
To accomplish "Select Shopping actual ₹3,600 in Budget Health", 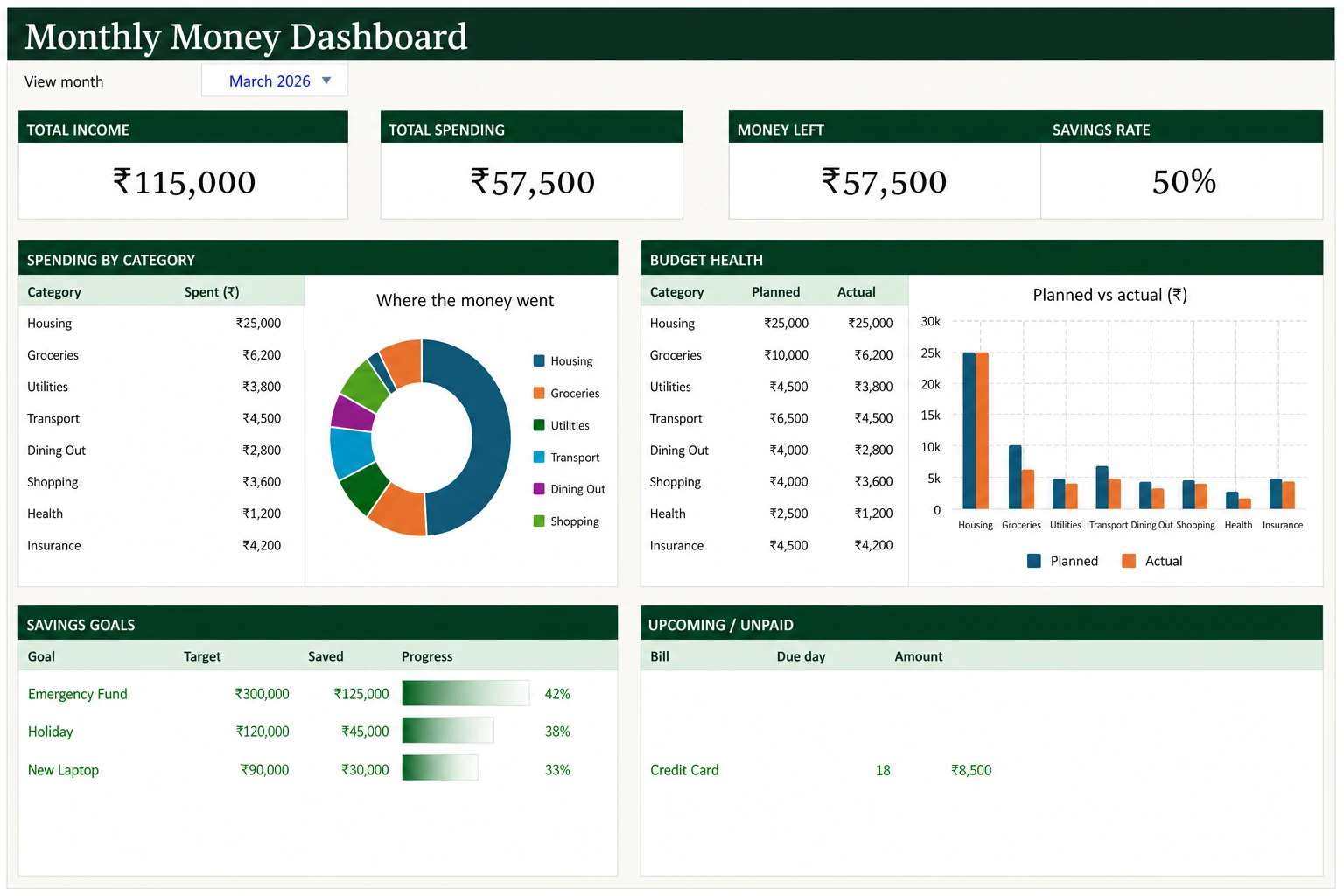I will [x=873, y=482].
